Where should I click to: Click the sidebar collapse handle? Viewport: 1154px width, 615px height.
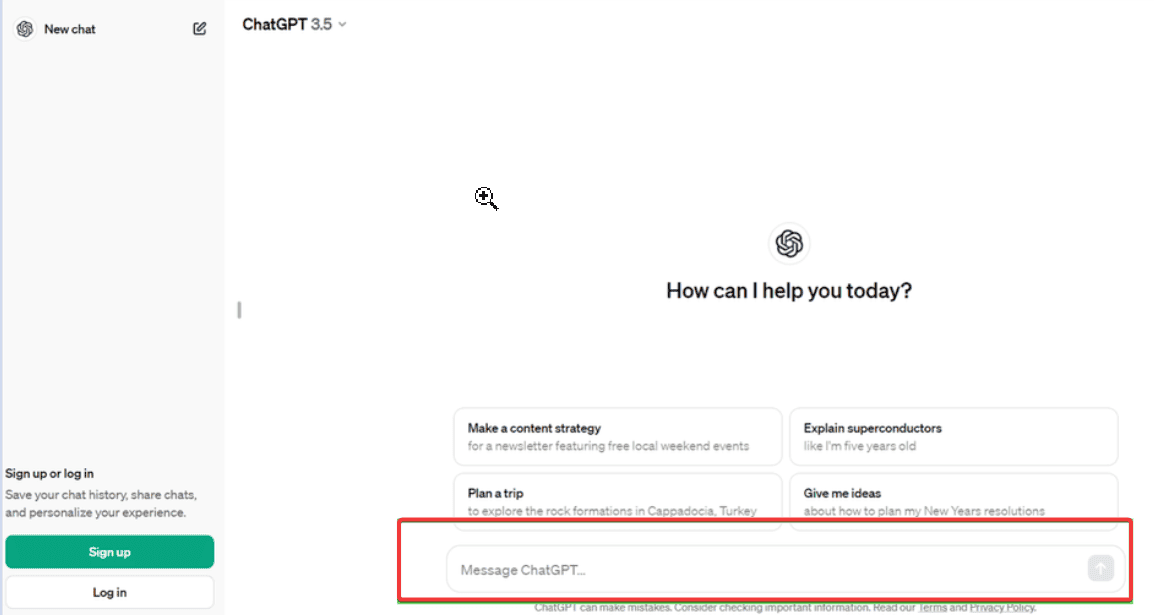(x=239, y=310)
